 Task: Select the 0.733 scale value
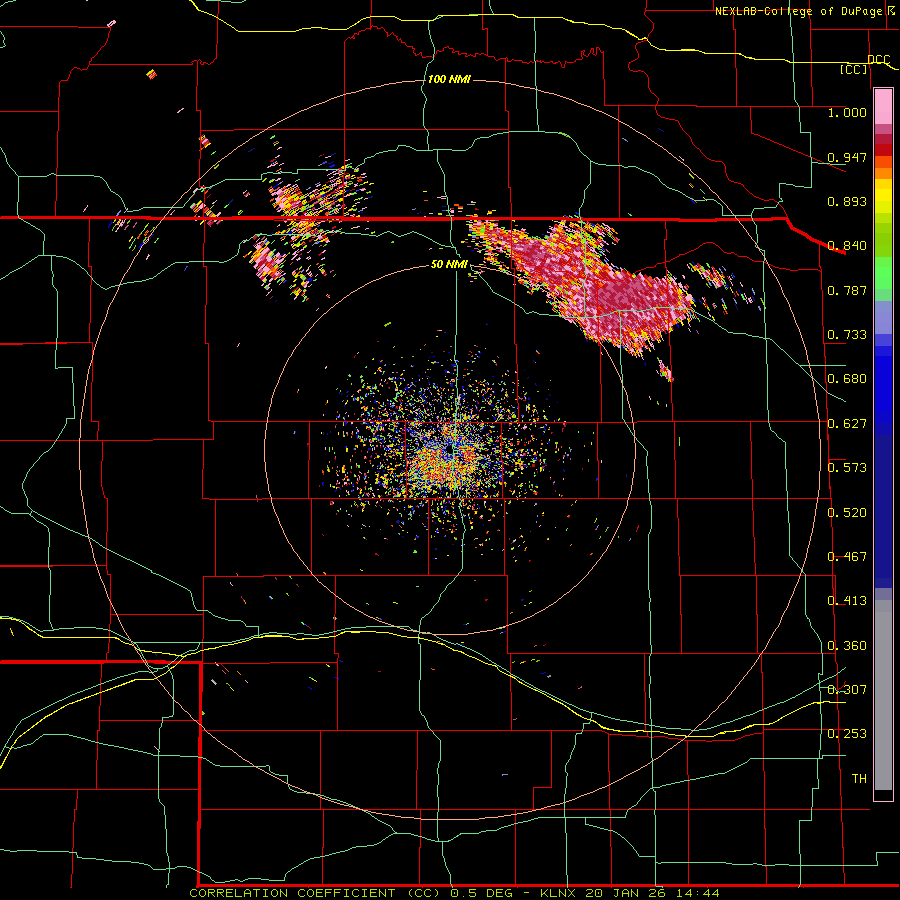pyautogui.click(x=847, y=335)
